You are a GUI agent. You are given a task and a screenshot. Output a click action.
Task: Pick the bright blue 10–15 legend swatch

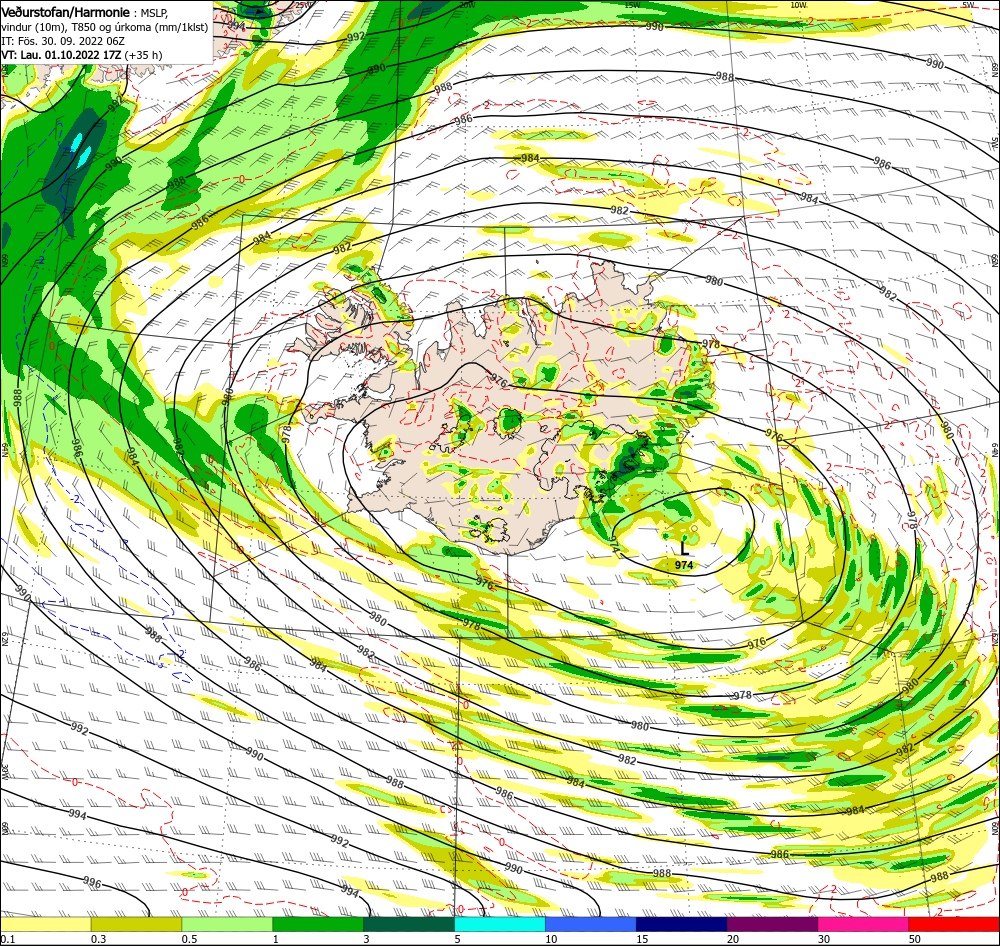591,924
